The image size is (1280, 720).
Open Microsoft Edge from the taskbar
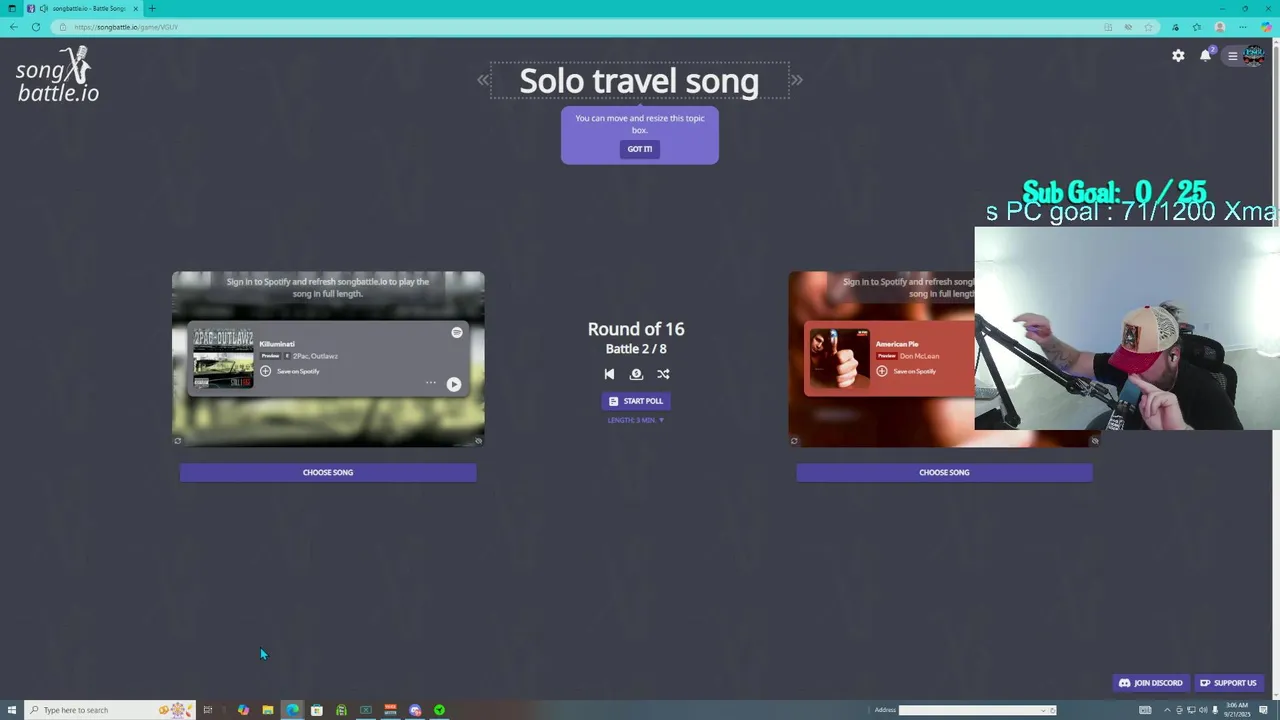click(292, 710)
